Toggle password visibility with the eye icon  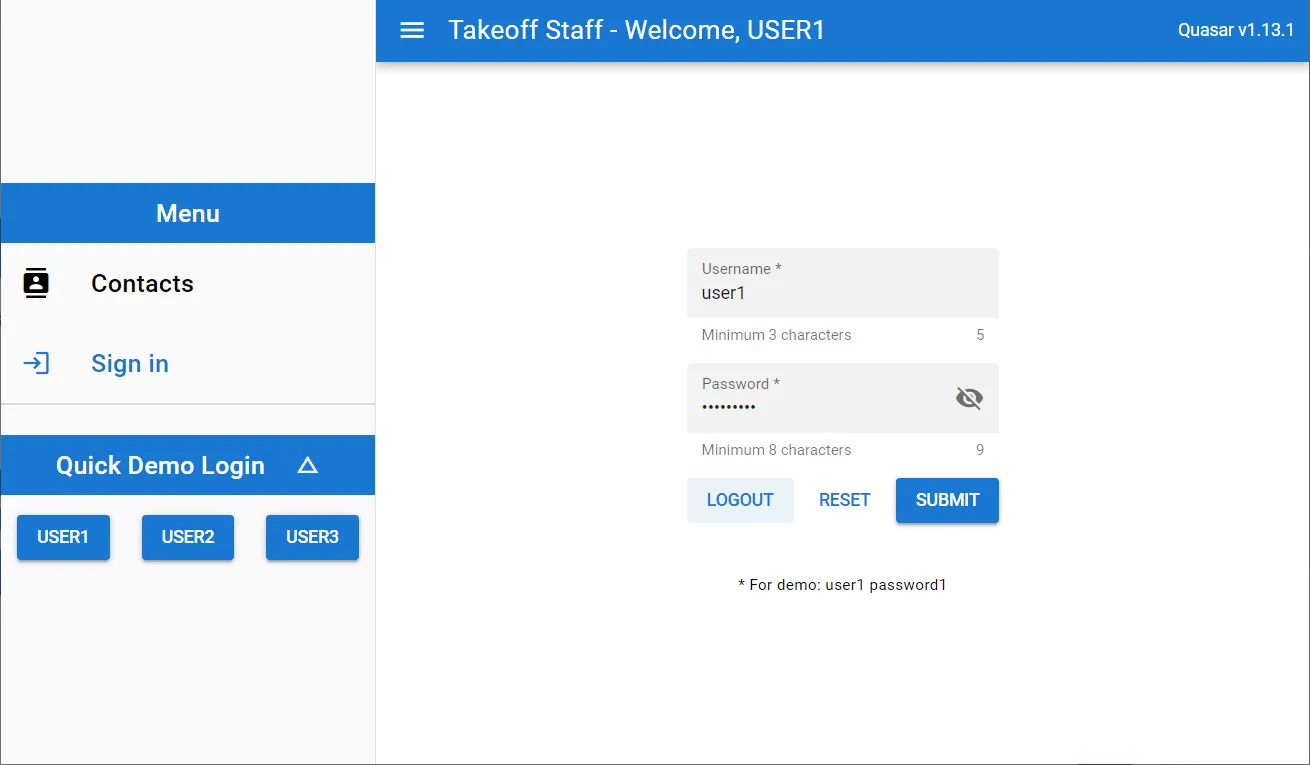(x=968, y=398)
